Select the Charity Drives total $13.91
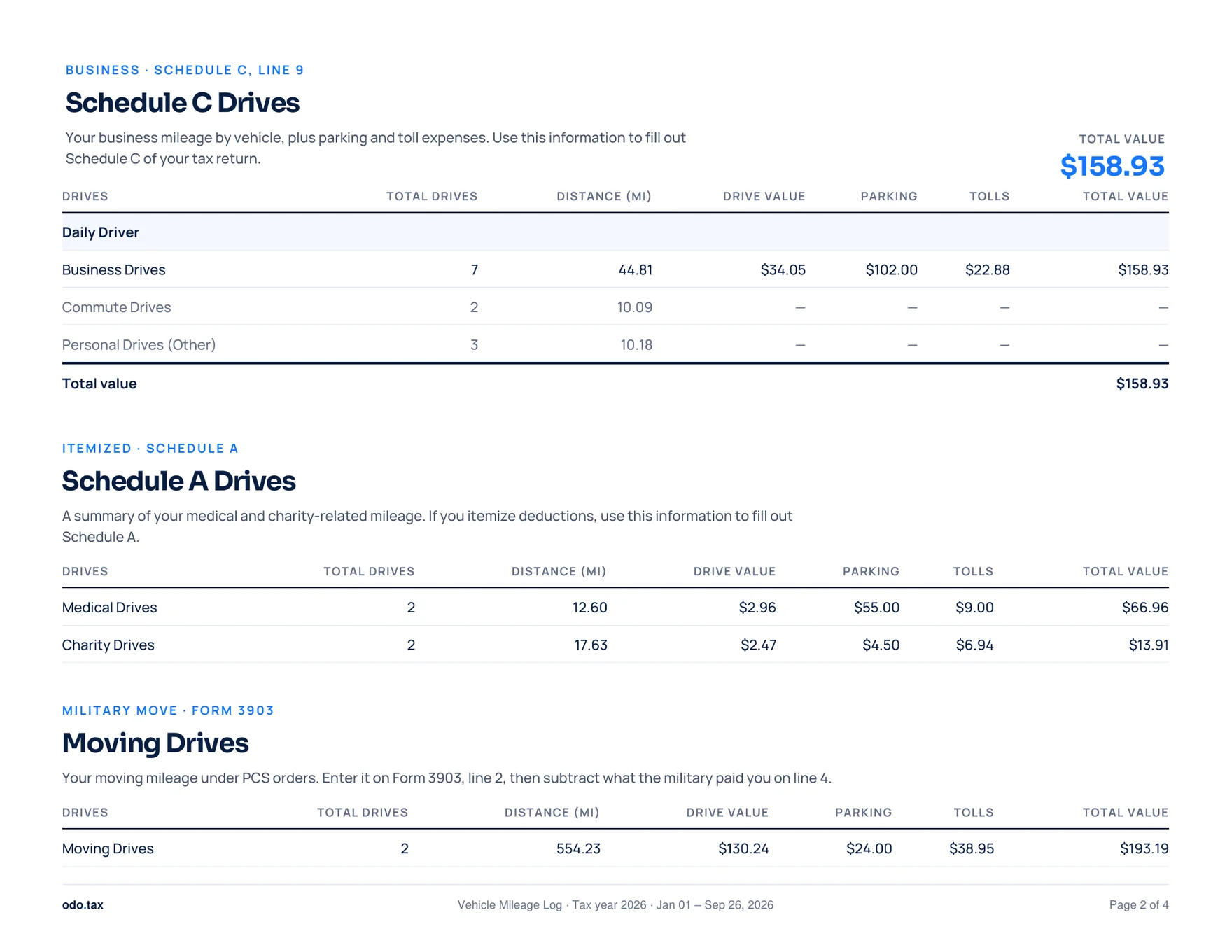This screenshot has height=952, width=1232. [1148, 645]
